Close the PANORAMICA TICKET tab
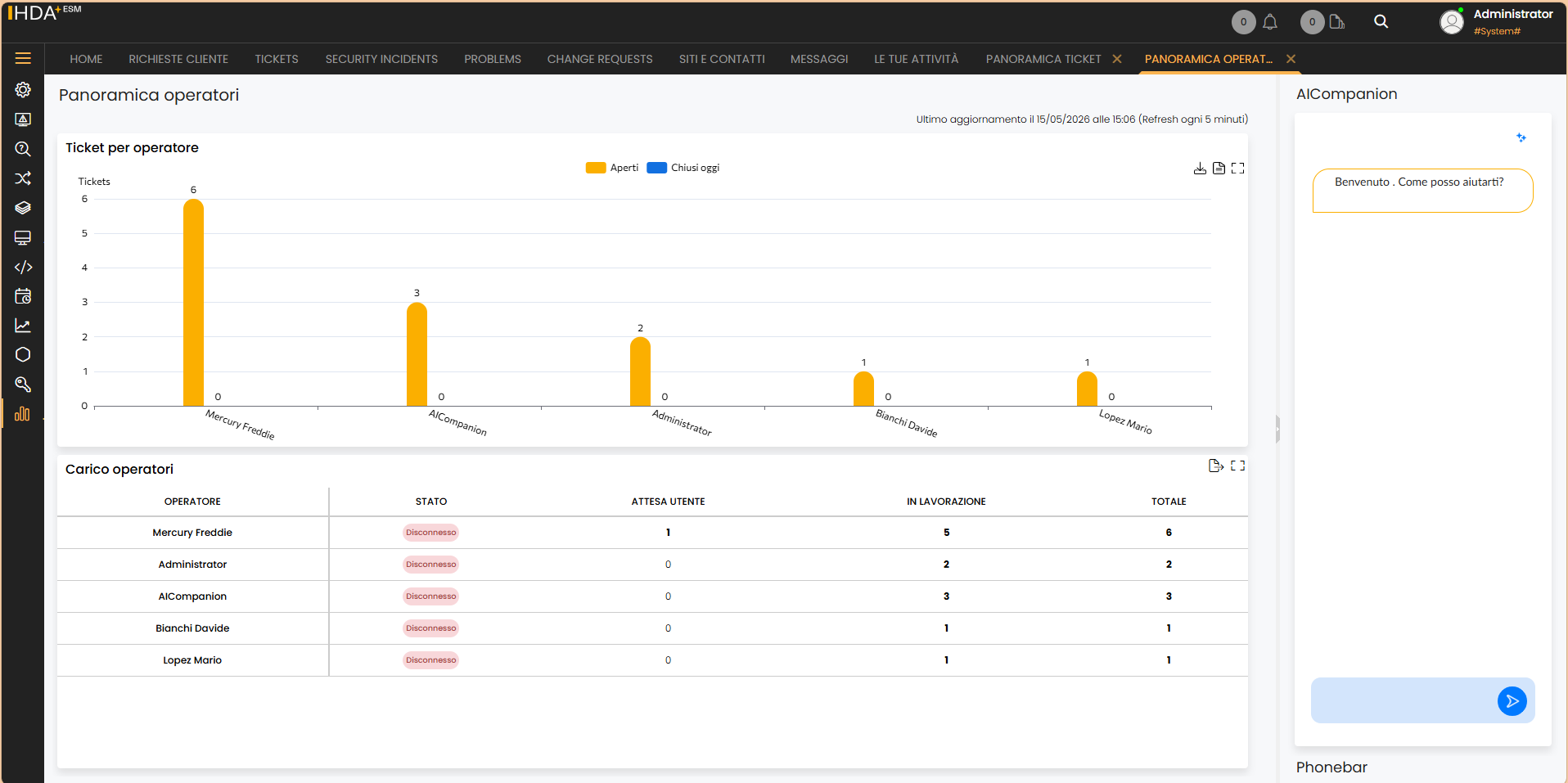Image resolution: width=1568 pixels, height=783 pixels. 1117,59
